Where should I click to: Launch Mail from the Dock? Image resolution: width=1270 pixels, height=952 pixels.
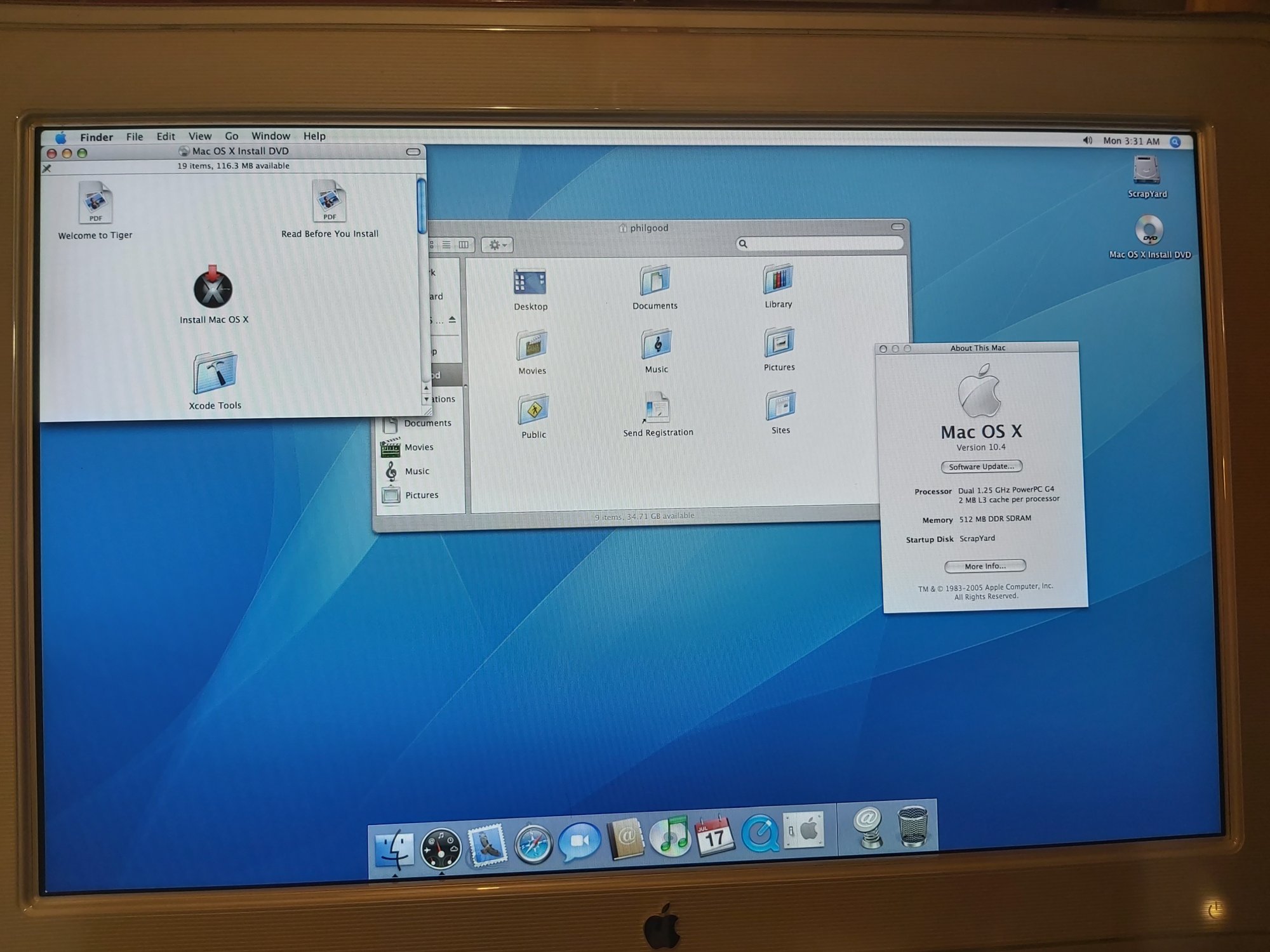click(487, 846)
